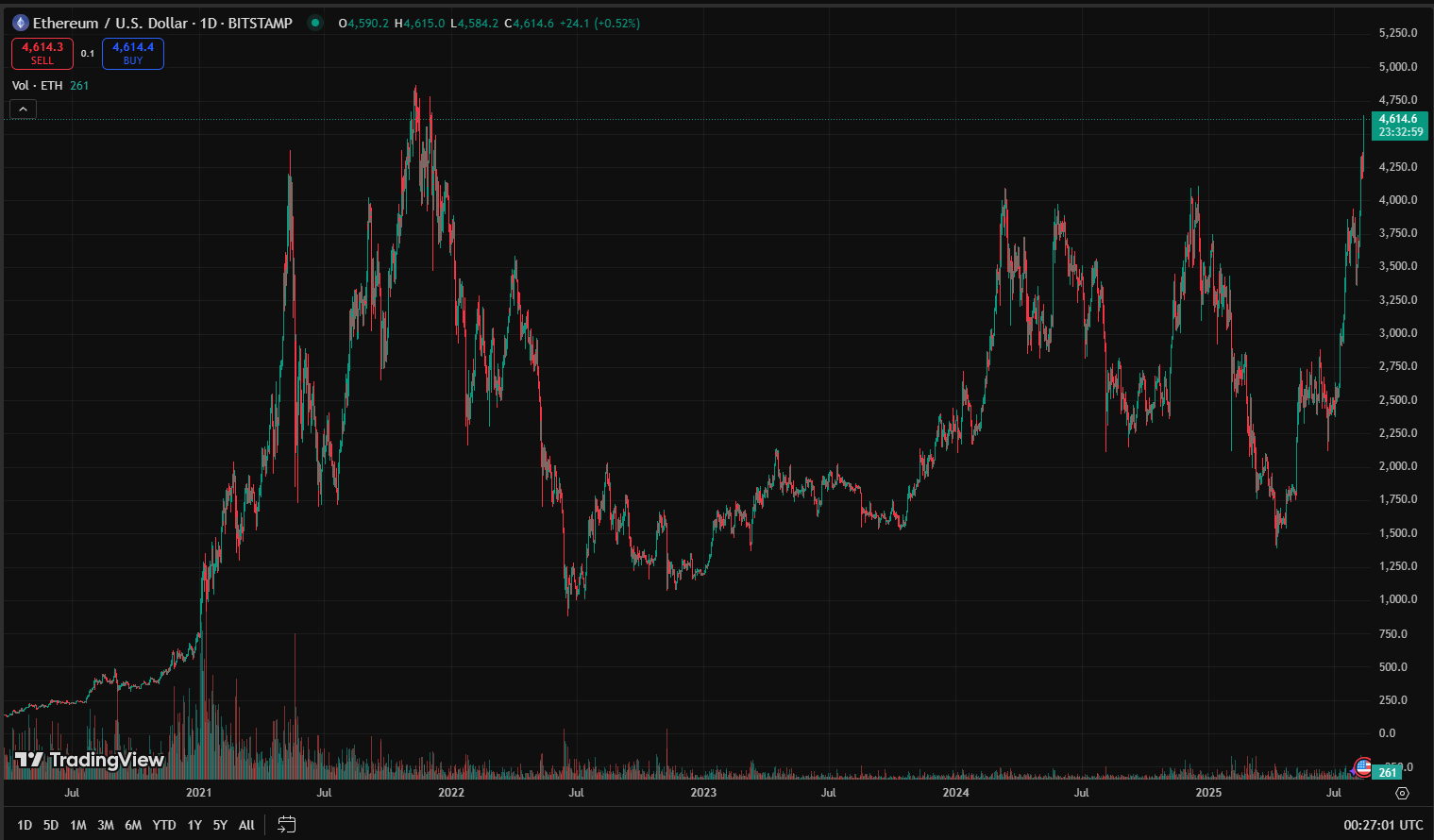Show the All time range
The image size is (1434, 840).
pyautogui.click(x=246, y=825)
